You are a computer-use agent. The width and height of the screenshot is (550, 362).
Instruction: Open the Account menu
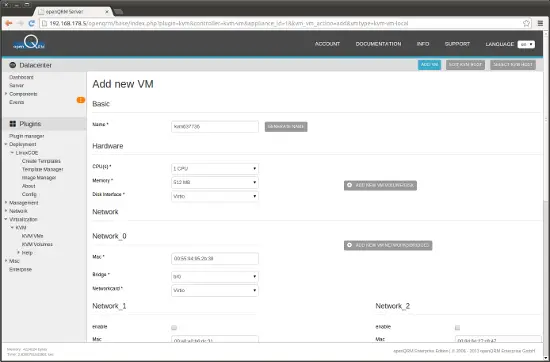(327, 44)
